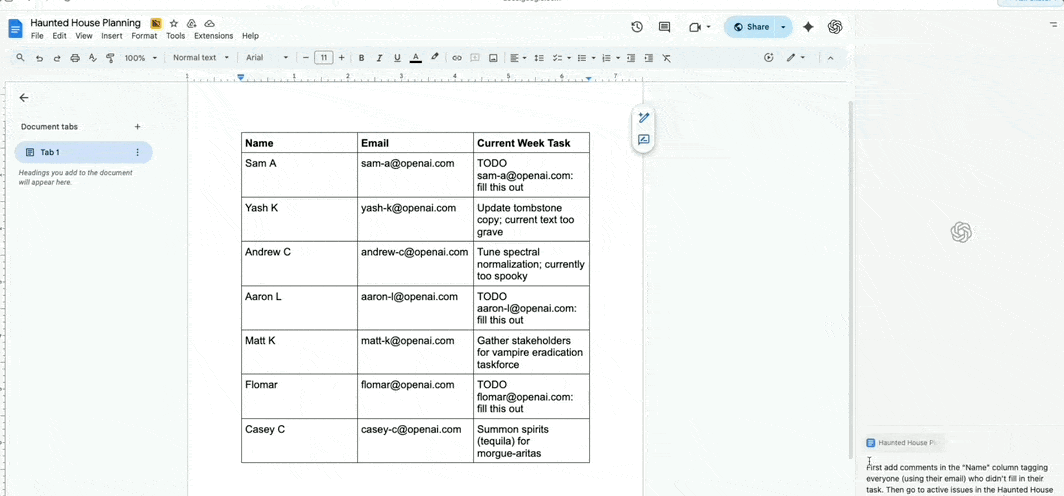
Task: Click the Haunted House attachment chip in chat
Action: (x=907, y=442)
